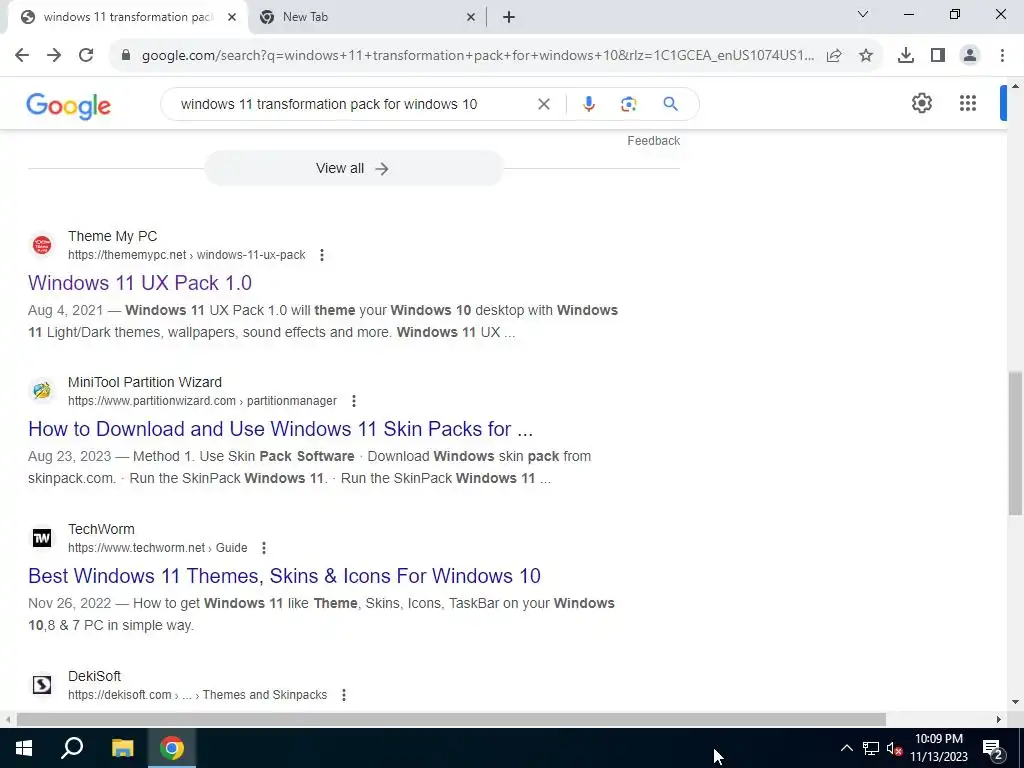This screenshot has height=768, width=1024.
Task: Open Google quick settings gear
Action: click(921, 103)
